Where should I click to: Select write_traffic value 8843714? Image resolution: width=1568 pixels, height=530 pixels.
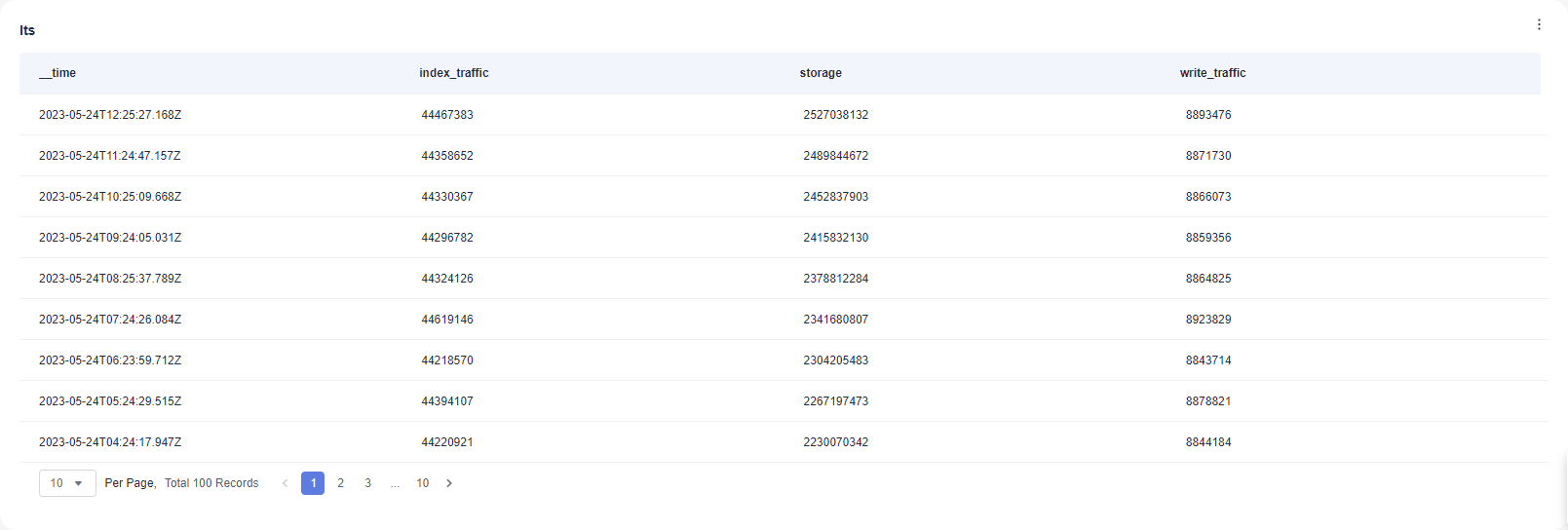(1208, 360)
